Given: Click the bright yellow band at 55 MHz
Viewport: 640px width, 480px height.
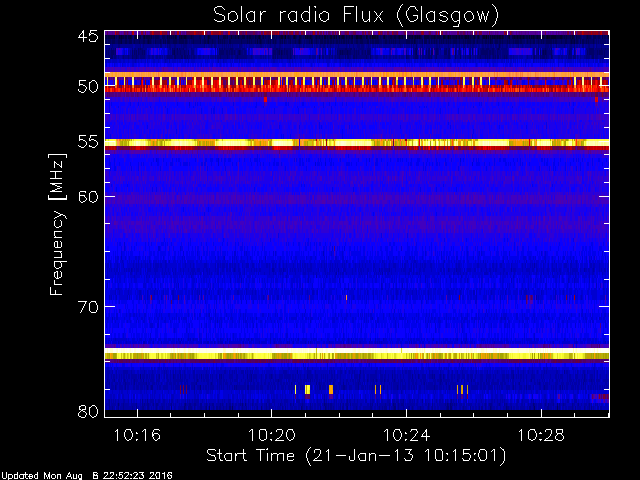Looking at the screenshot, I should click(x=357, y=143).
